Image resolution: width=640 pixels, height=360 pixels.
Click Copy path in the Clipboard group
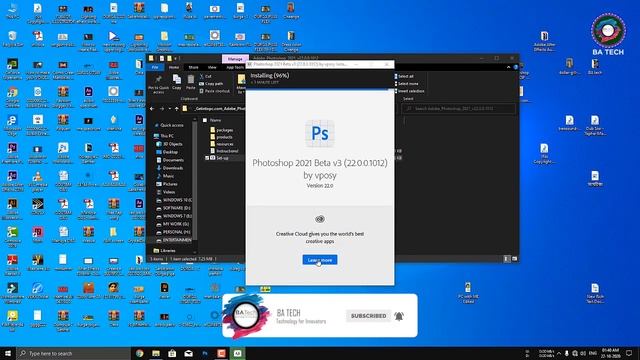click(211, 84)
